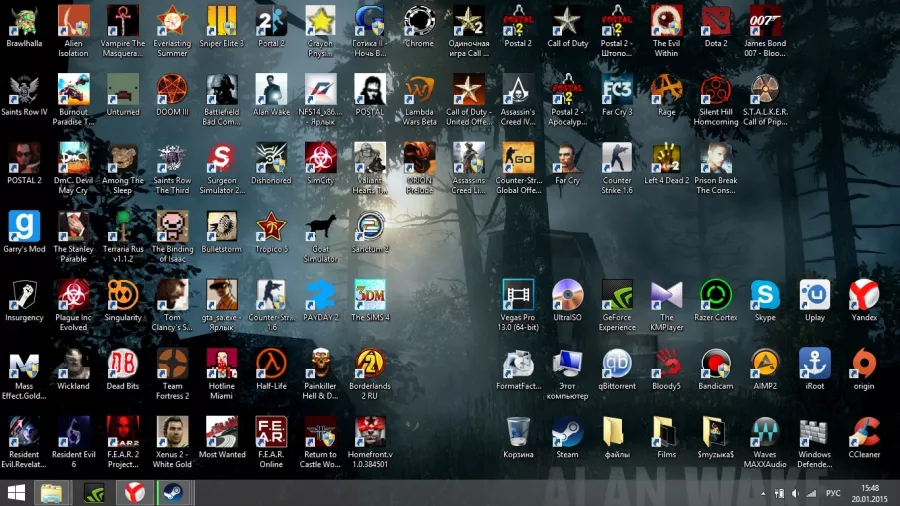Screen dimensions: 900x506
Task: Open the GeForce Experience desktop icon
Action: (617, 295)
